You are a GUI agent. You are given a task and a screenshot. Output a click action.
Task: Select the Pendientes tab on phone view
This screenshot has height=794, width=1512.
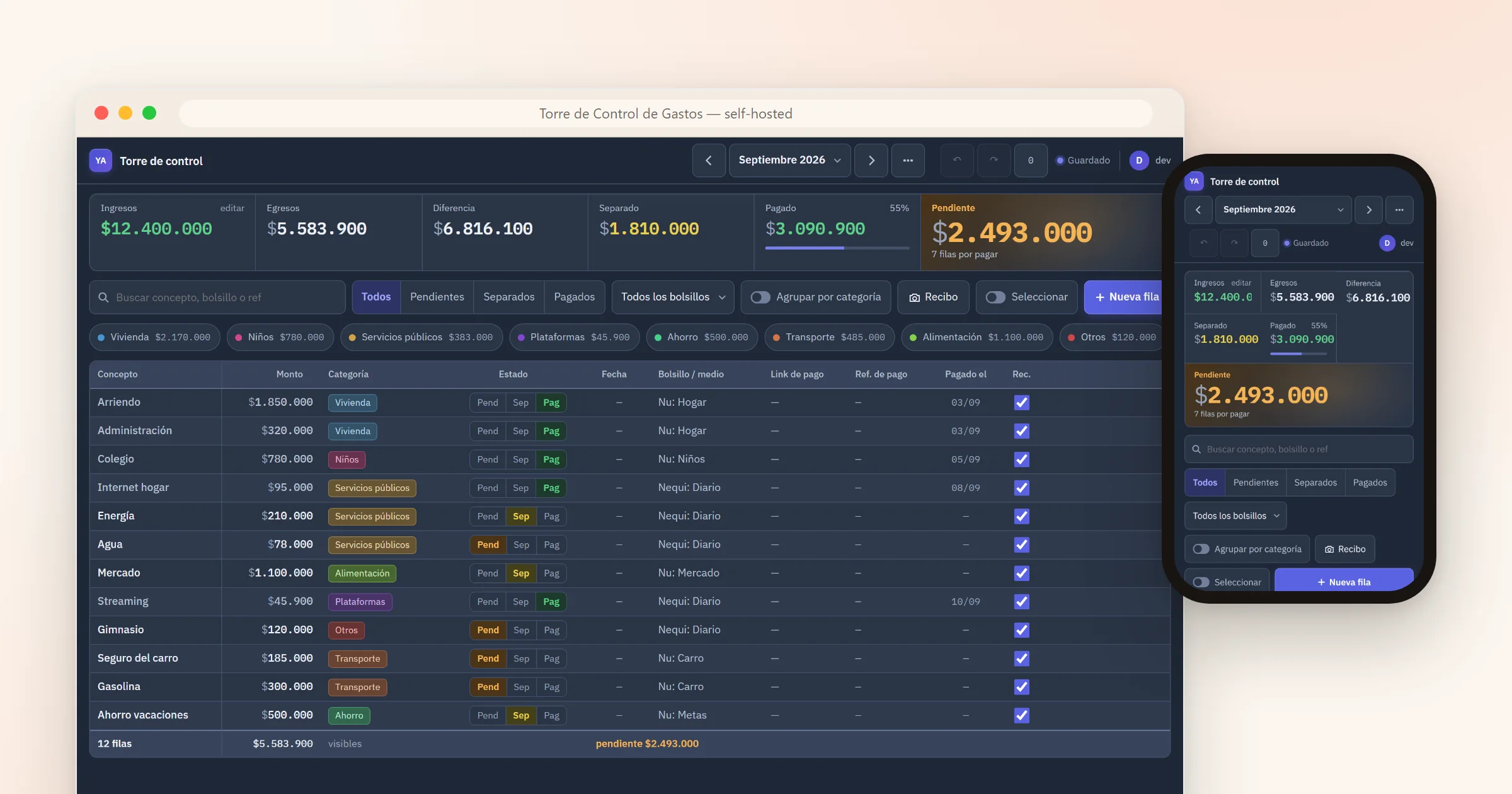click(1256, 483)
